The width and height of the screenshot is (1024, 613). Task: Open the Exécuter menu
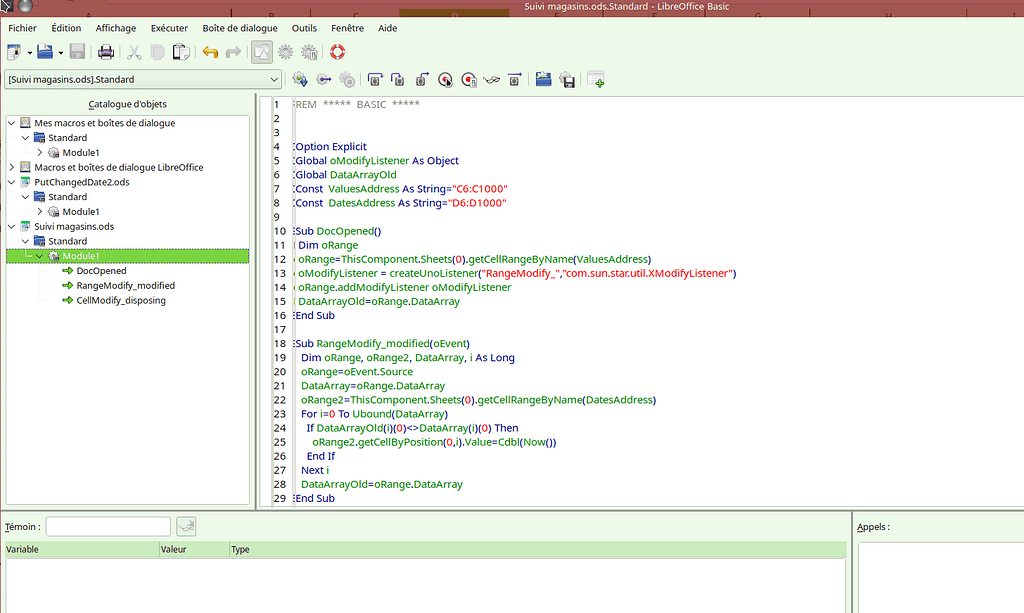(x=169, y=28)
